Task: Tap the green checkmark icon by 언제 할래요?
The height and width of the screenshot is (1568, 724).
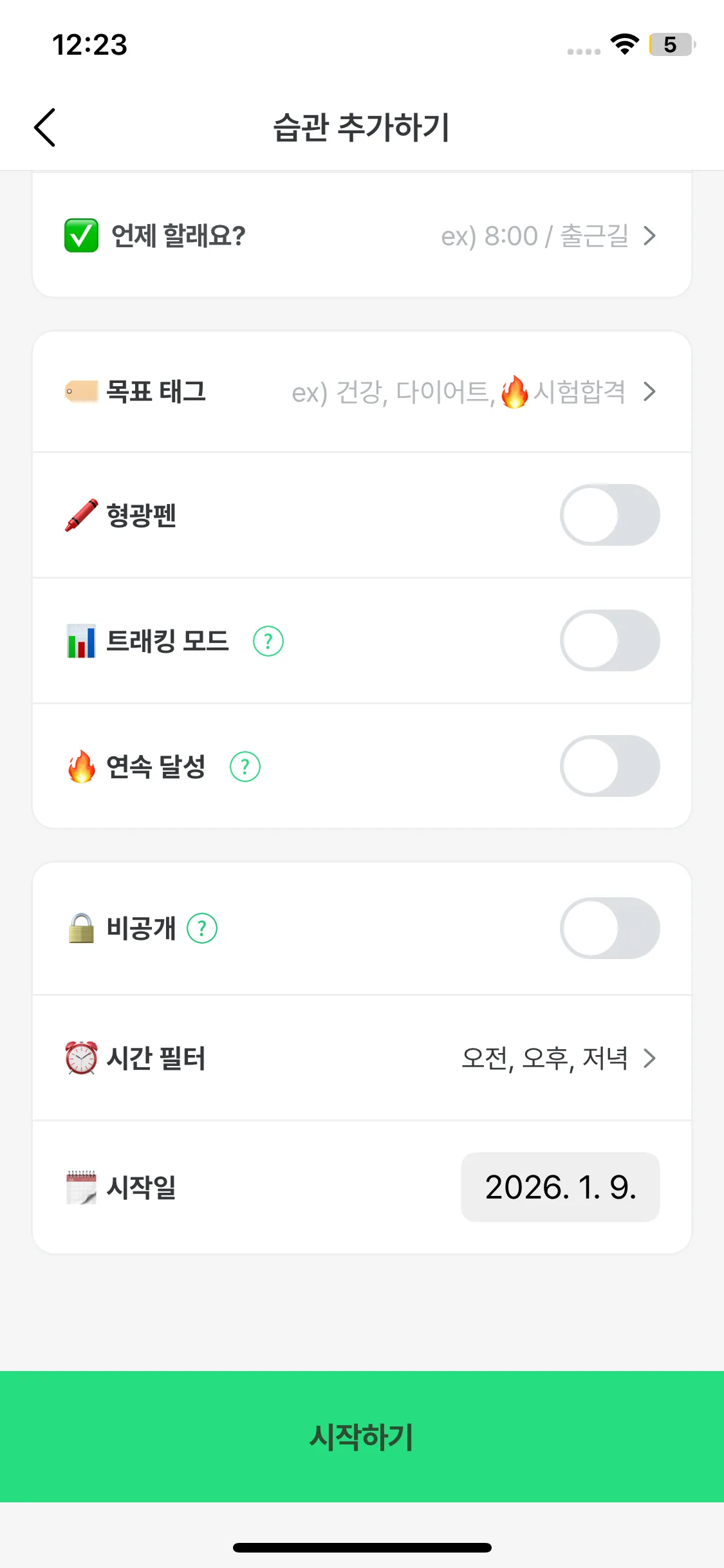Action: pyautogui.click(x=82, y=236)
